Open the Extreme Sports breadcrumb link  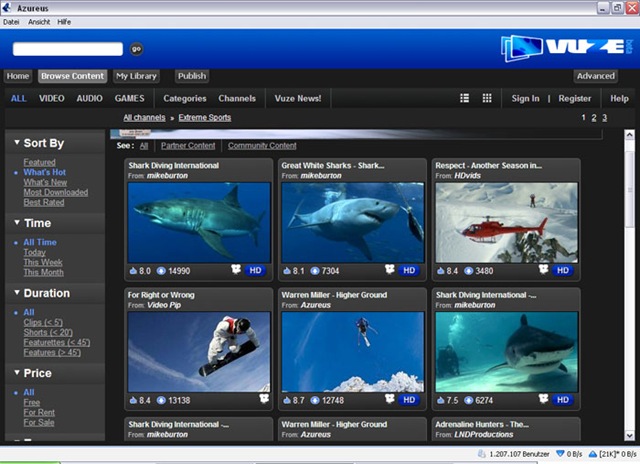(x=204, y=118)
